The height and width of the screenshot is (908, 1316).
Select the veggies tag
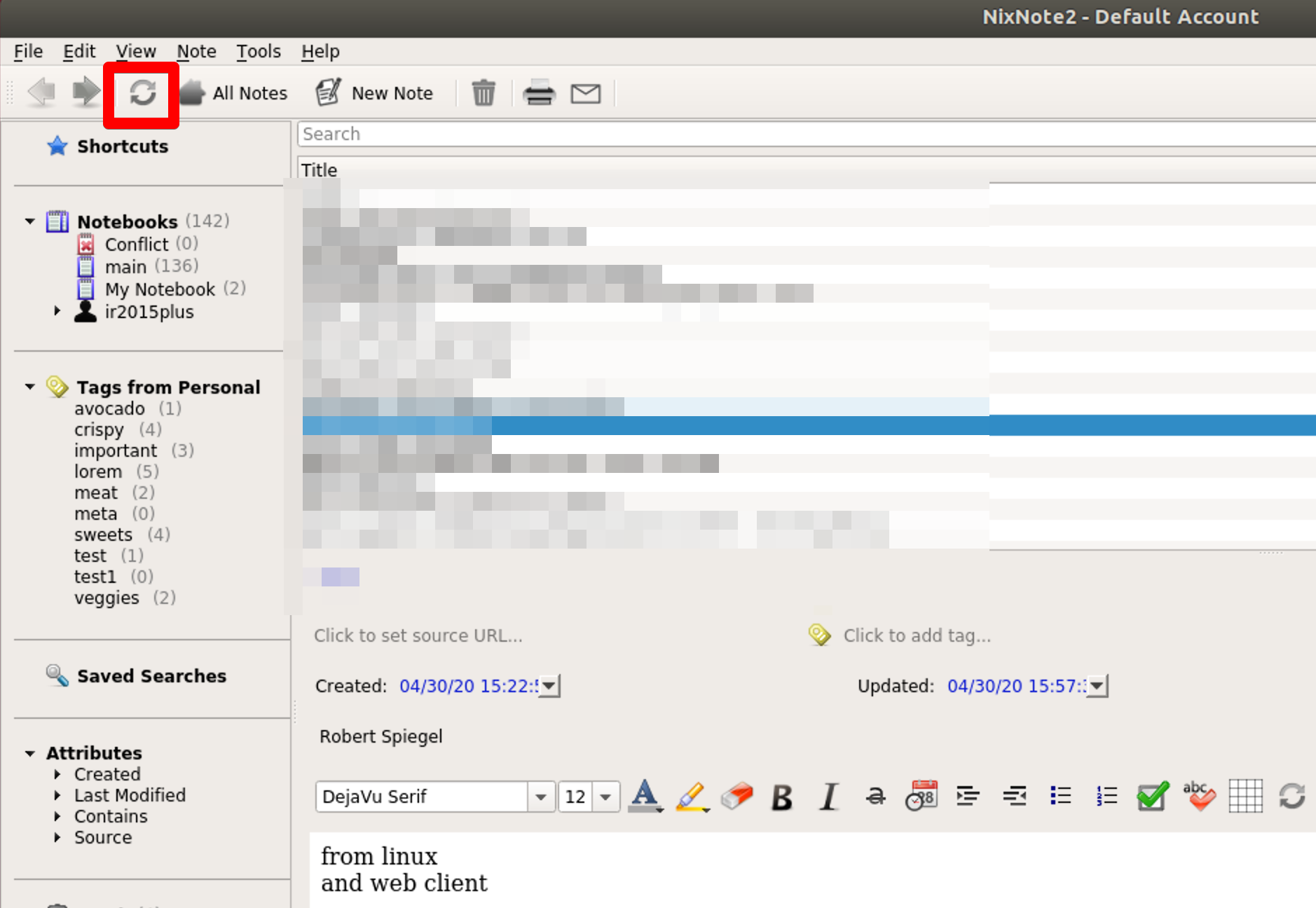107,598
